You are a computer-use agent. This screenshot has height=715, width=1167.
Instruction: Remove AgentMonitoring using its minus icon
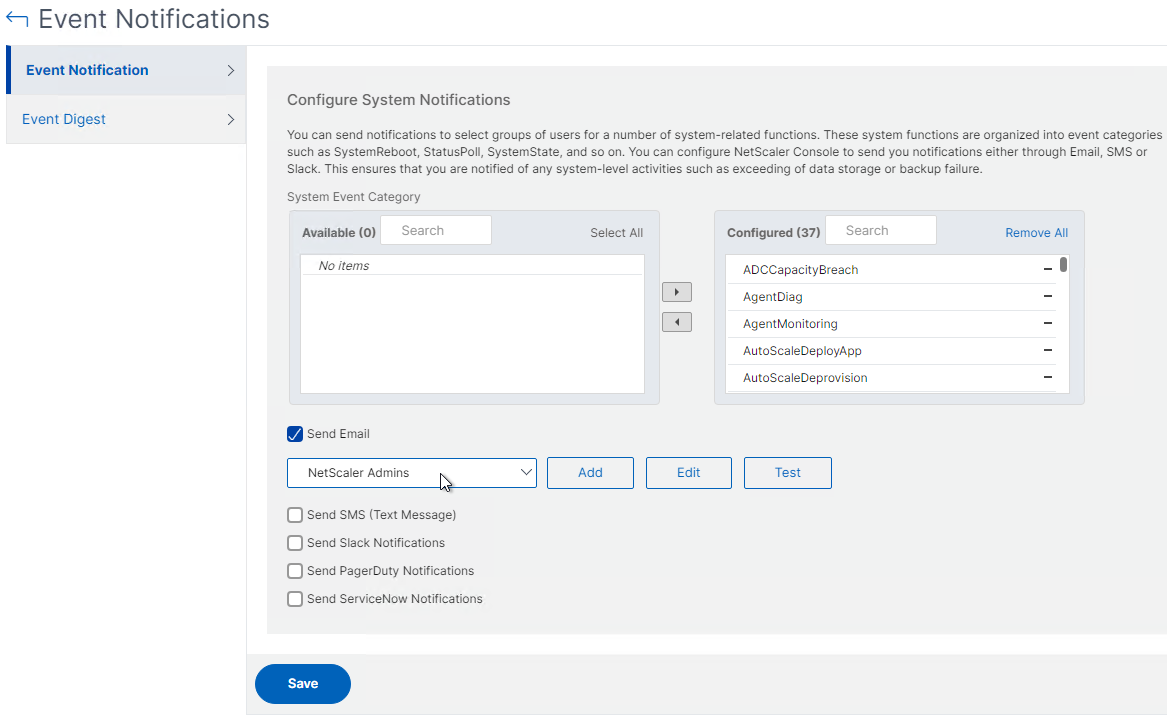1047,323
